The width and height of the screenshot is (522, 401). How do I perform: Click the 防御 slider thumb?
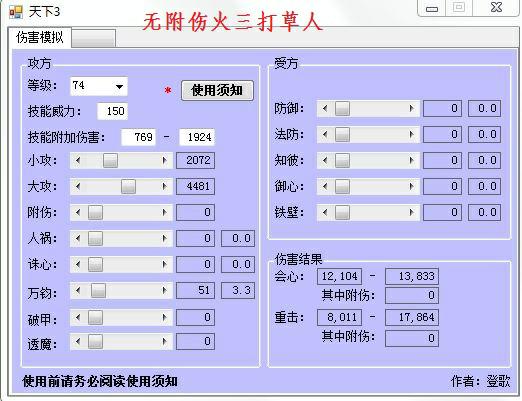click(x=342, y=108)
